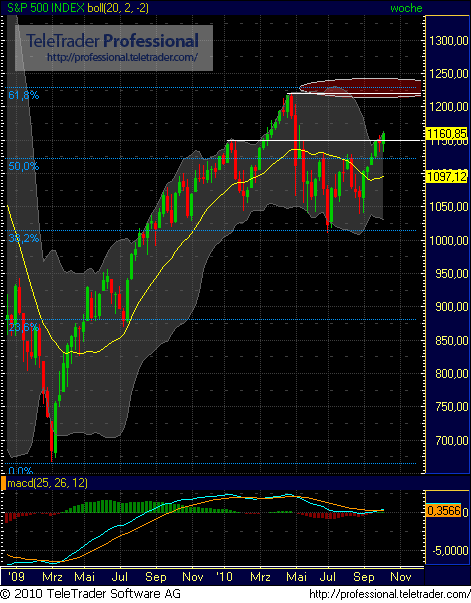Click the 700,00 price axis label
The width and height of the screenshot is (471, 603).
(452, 440)
